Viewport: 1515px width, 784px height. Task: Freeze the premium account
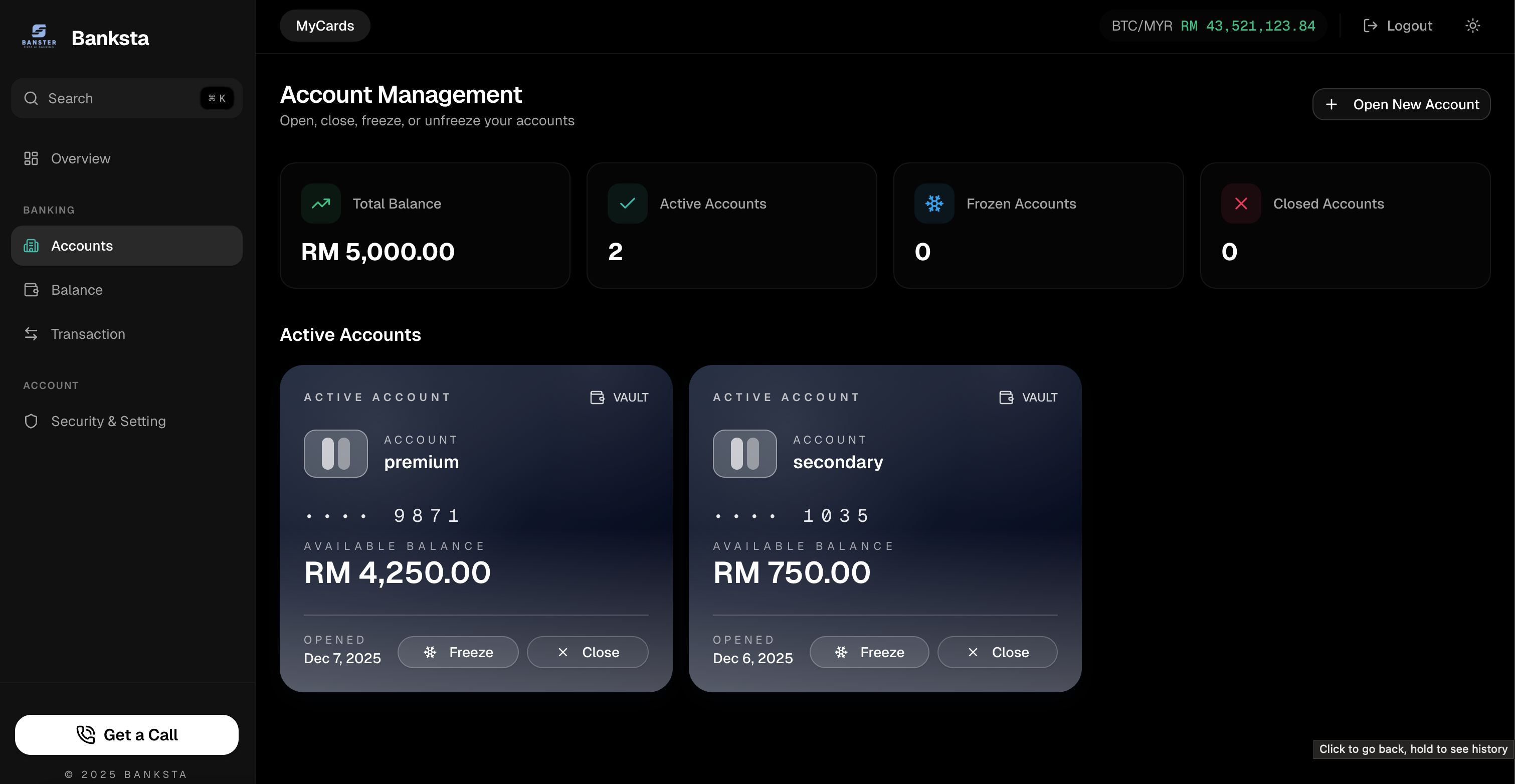[x=458, y=652]
